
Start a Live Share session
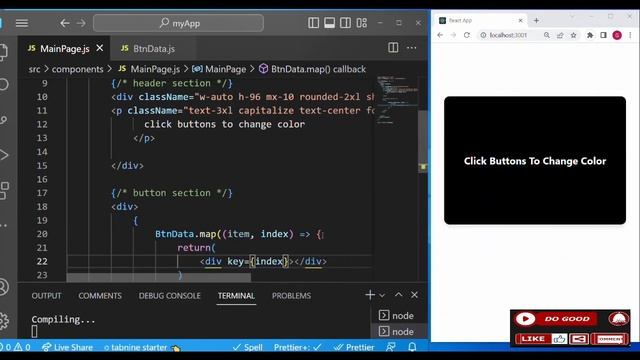point(67,347)
